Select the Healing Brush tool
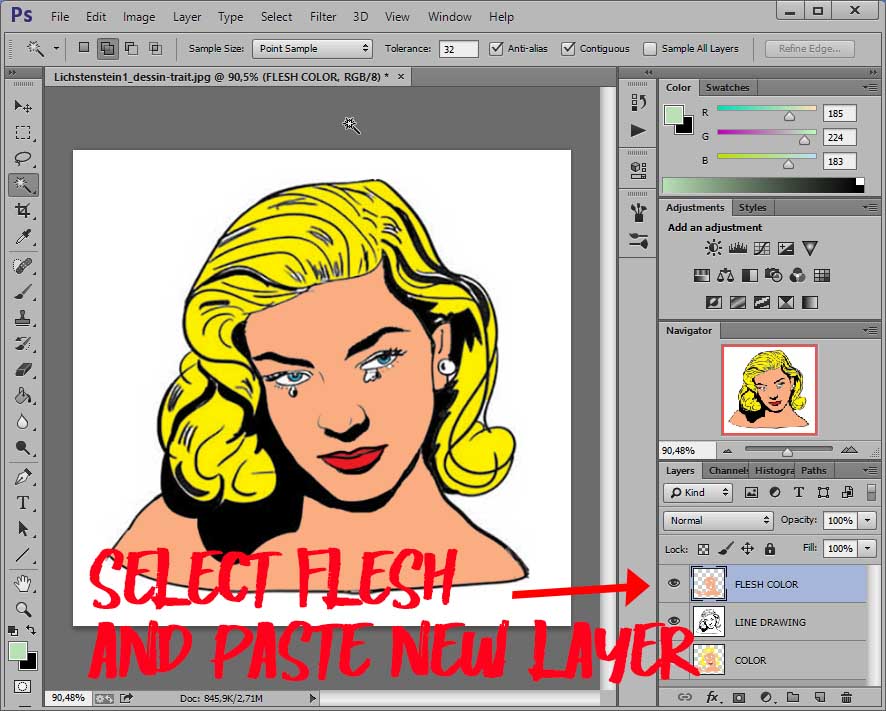Screen dimensions: 886x711 [23, 265]
